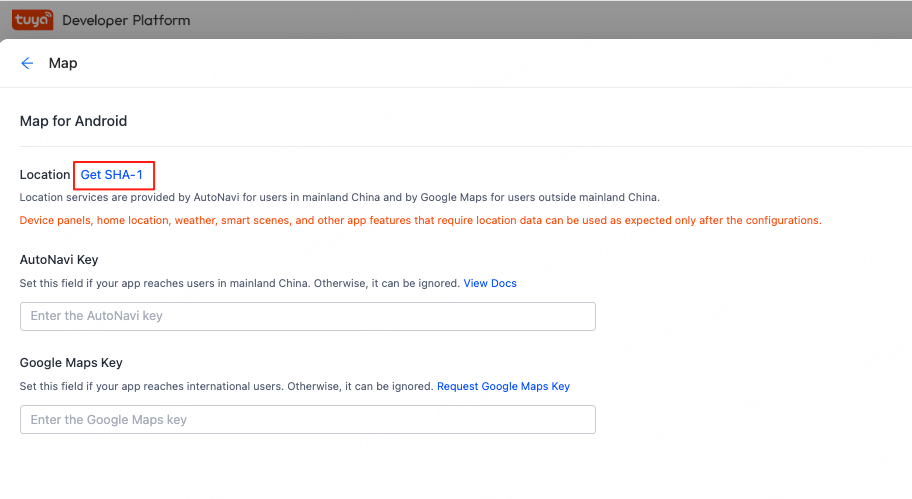Click the Developer Platform header title
This screenshot has width=912, height=499.
tap(126, 20)
